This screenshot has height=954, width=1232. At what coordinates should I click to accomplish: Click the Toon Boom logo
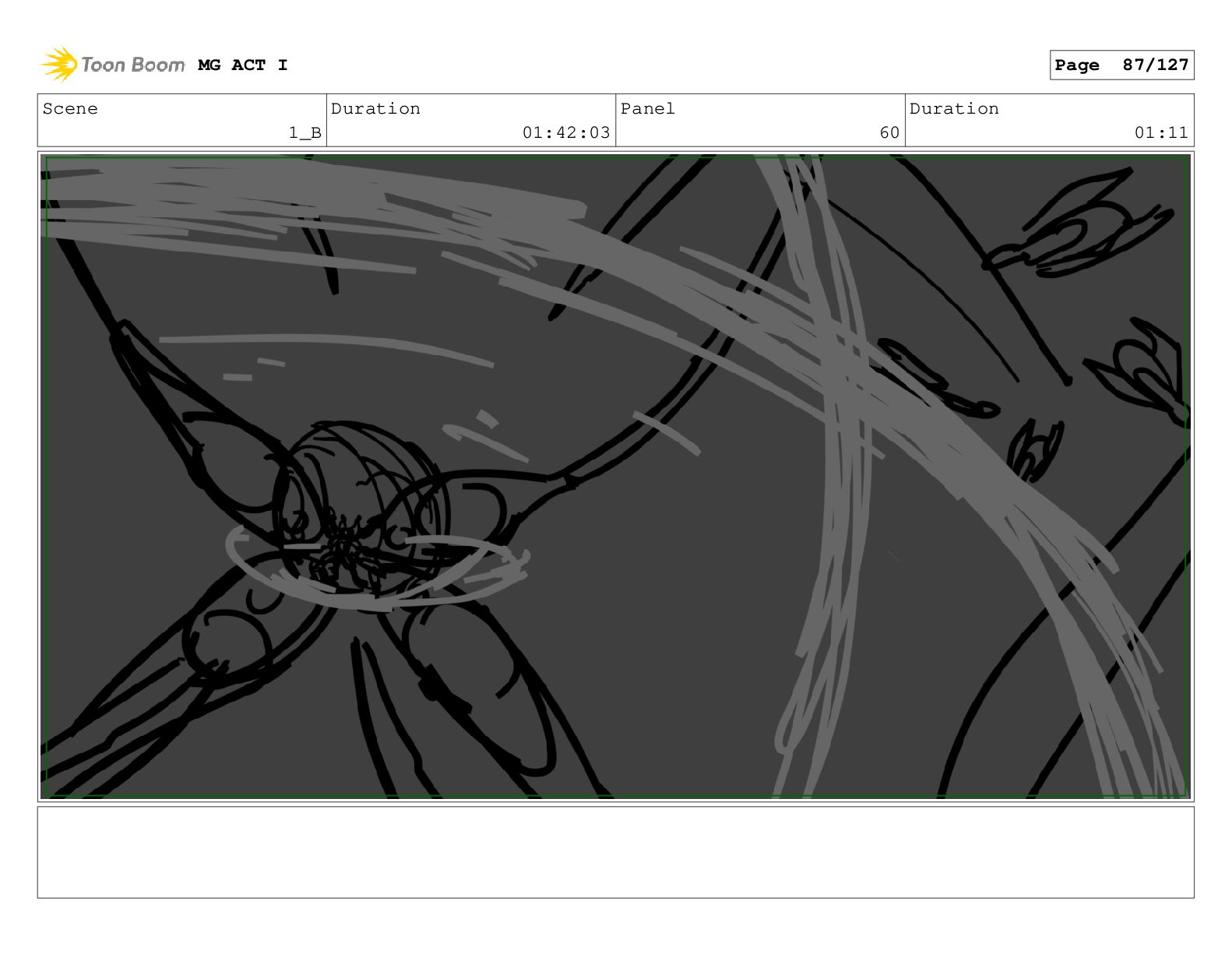pos(112,65)
